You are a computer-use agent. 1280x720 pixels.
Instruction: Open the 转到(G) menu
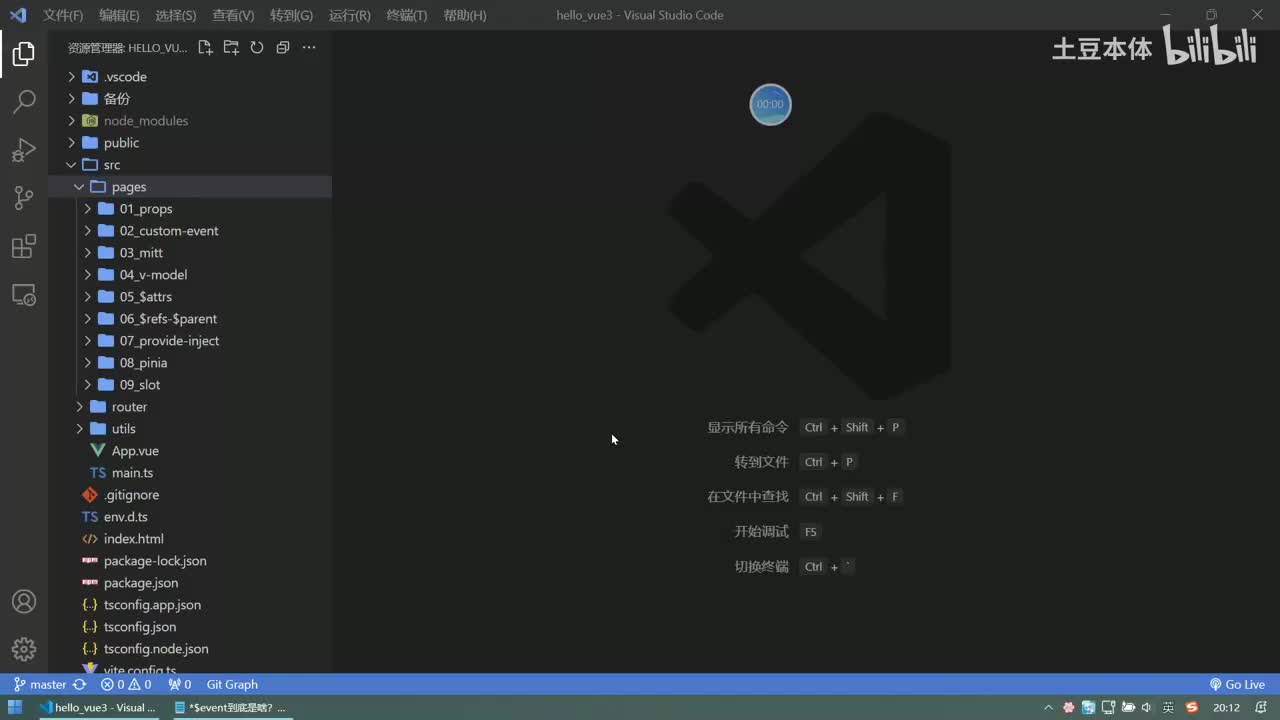pyautogui.click(x=291, y=15)
